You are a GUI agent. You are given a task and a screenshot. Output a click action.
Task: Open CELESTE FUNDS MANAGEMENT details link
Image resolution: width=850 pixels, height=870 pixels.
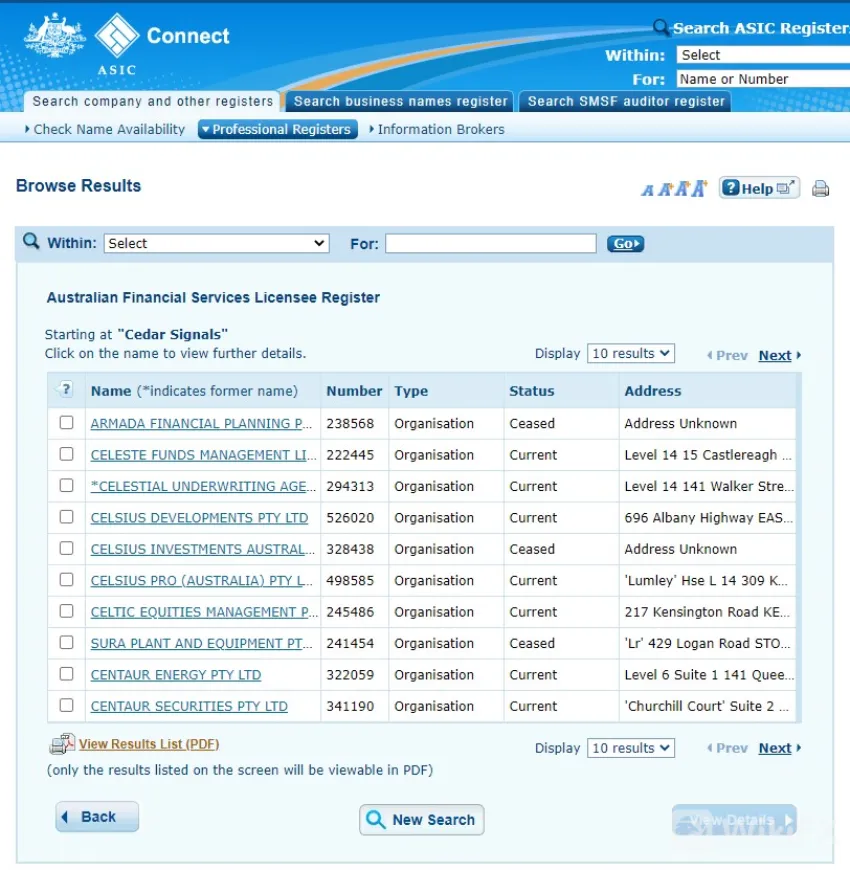203,455
